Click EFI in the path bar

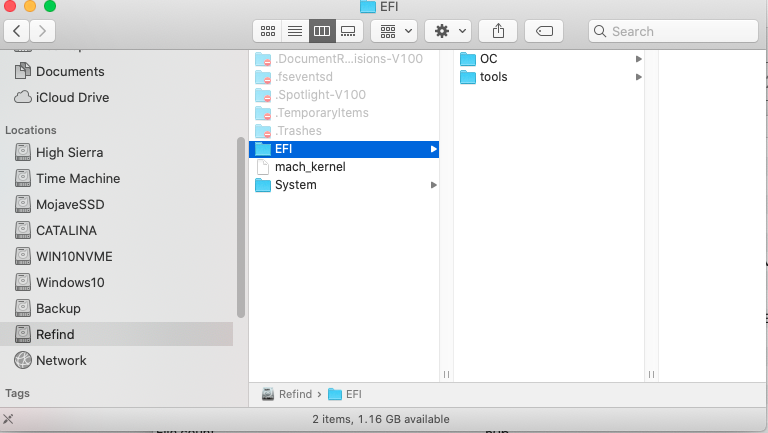coord(345,394)
